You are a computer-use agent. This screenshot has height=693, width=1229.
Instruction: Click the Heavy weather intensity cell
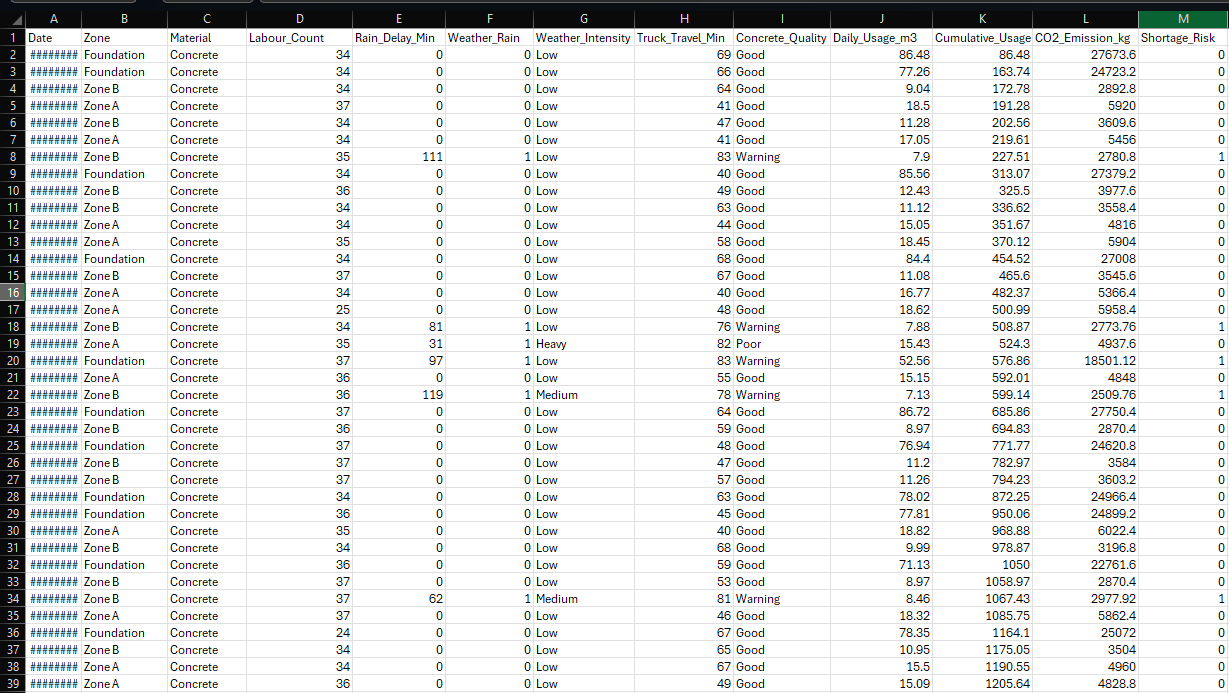point(583,344)
